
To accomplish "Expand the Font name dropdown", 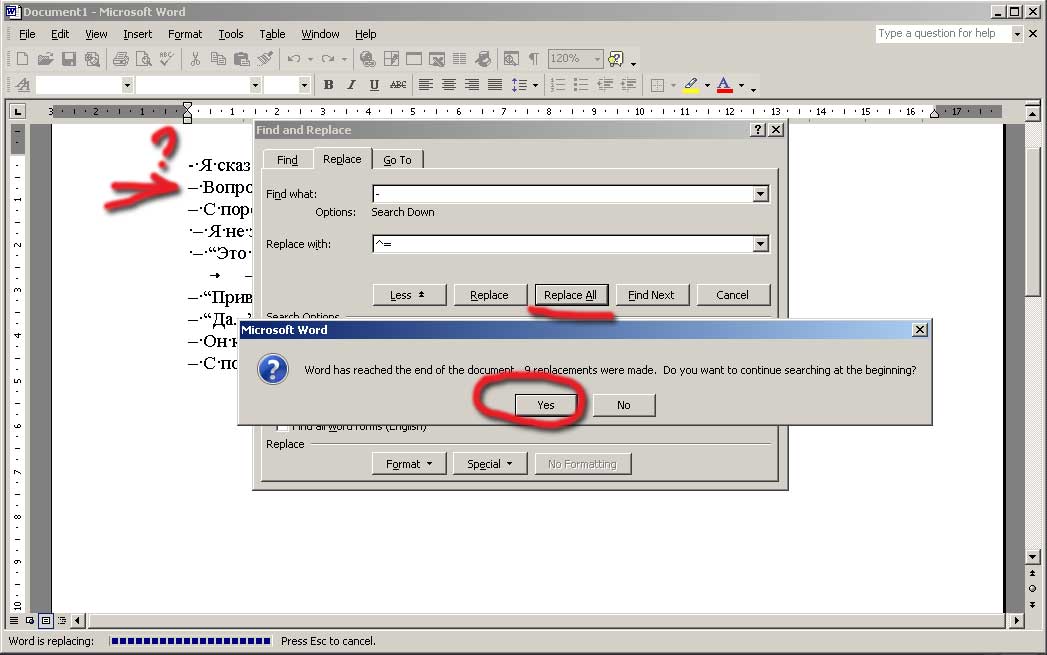I will [254, 85].
